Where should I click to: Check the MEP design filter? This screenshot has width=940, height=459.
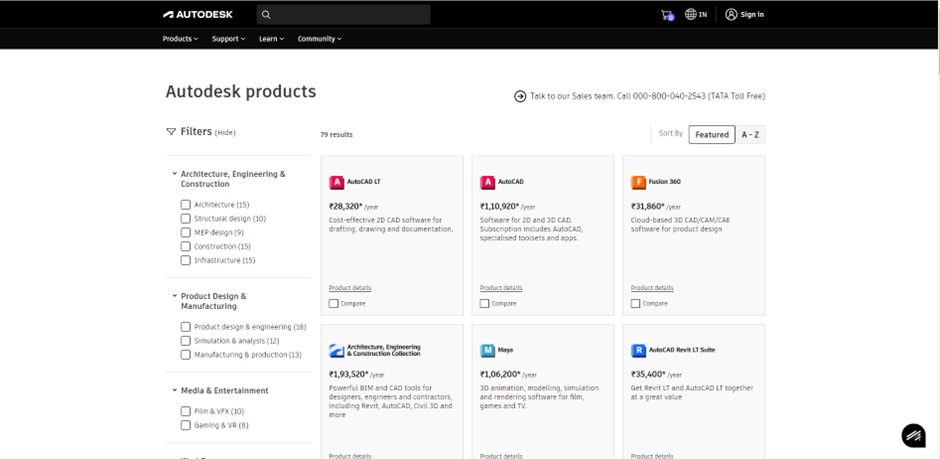tap(185, 232)
